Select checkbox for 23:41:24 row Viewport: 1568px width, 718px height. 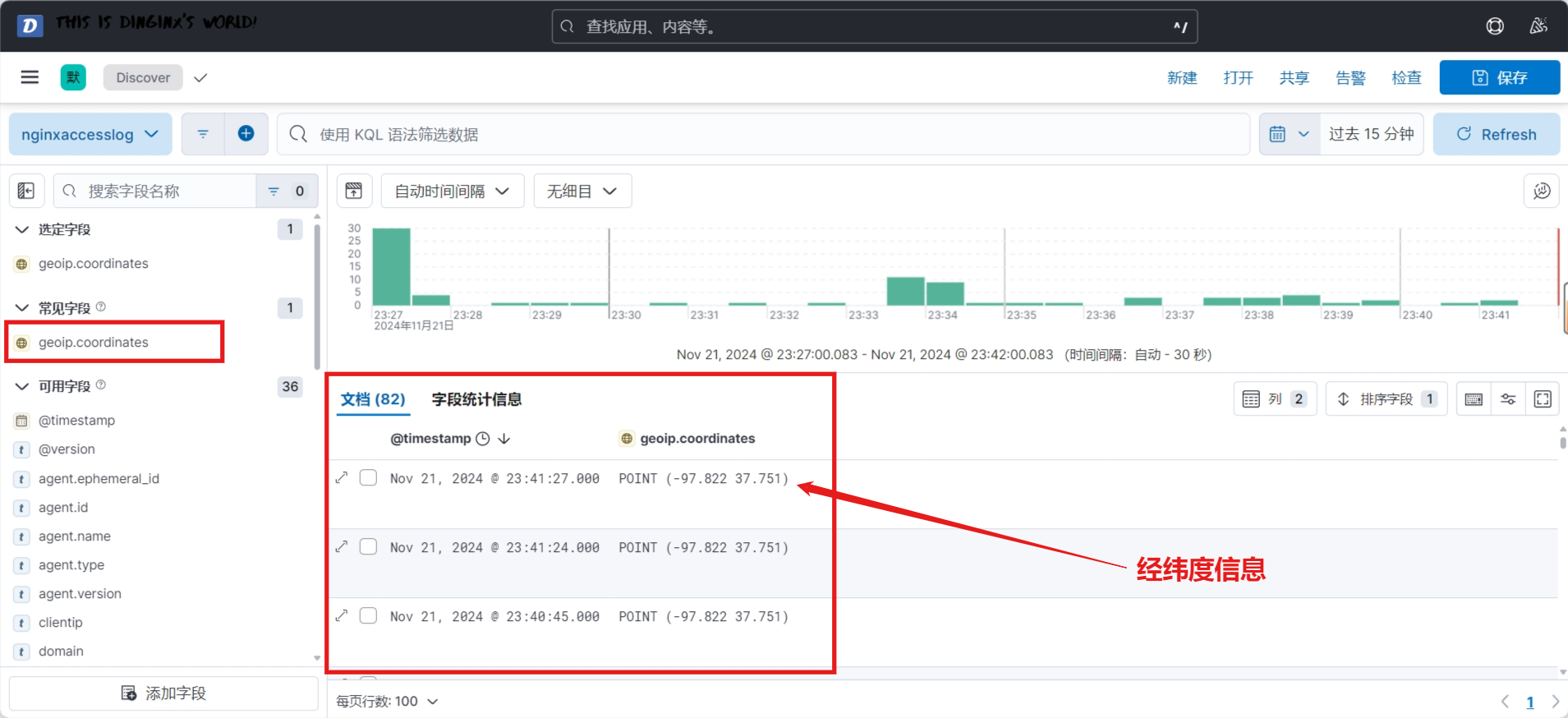tap(369, 546)
